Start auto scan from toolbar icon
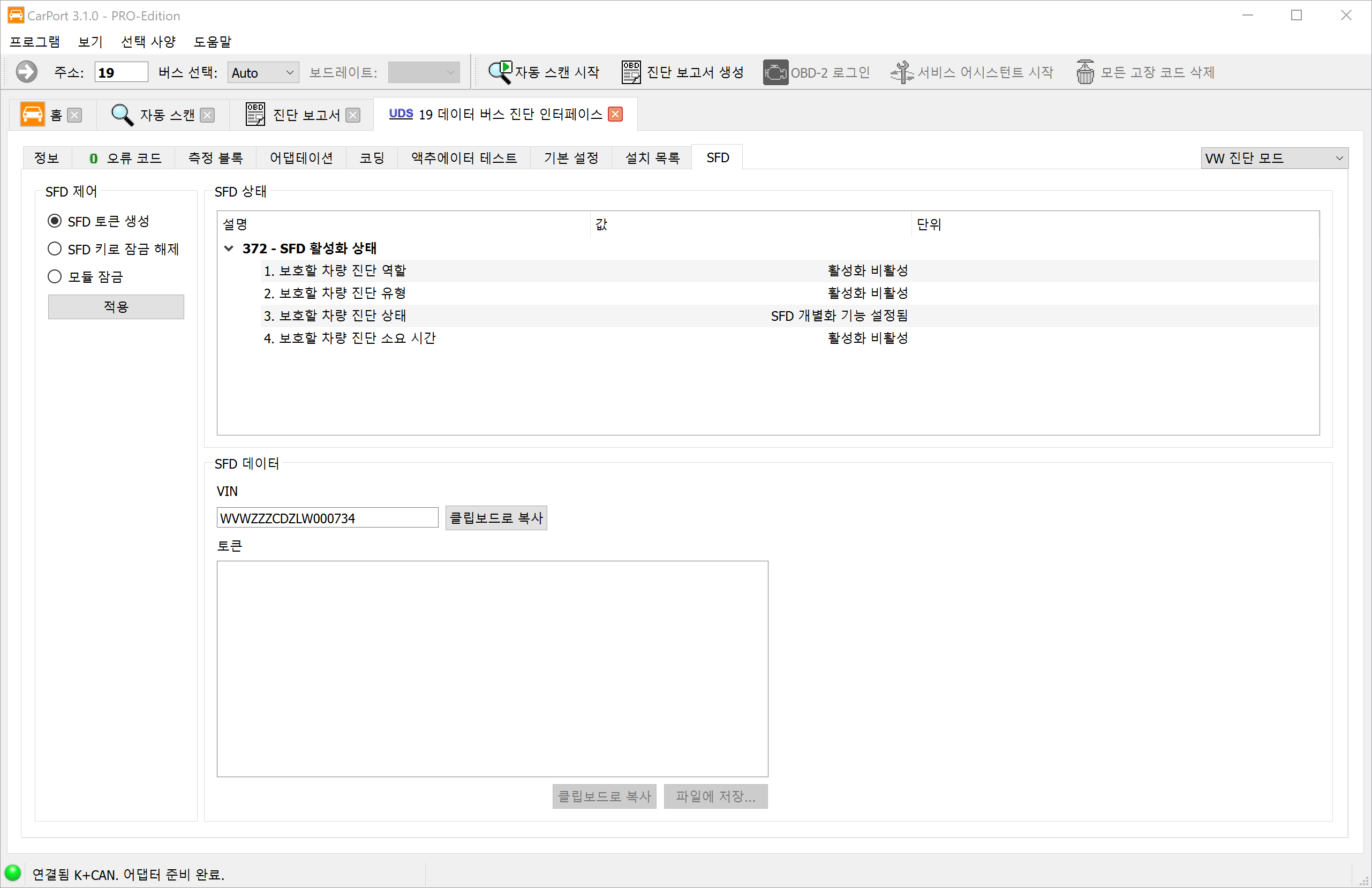1372x888 pixels. coord(499,72)
